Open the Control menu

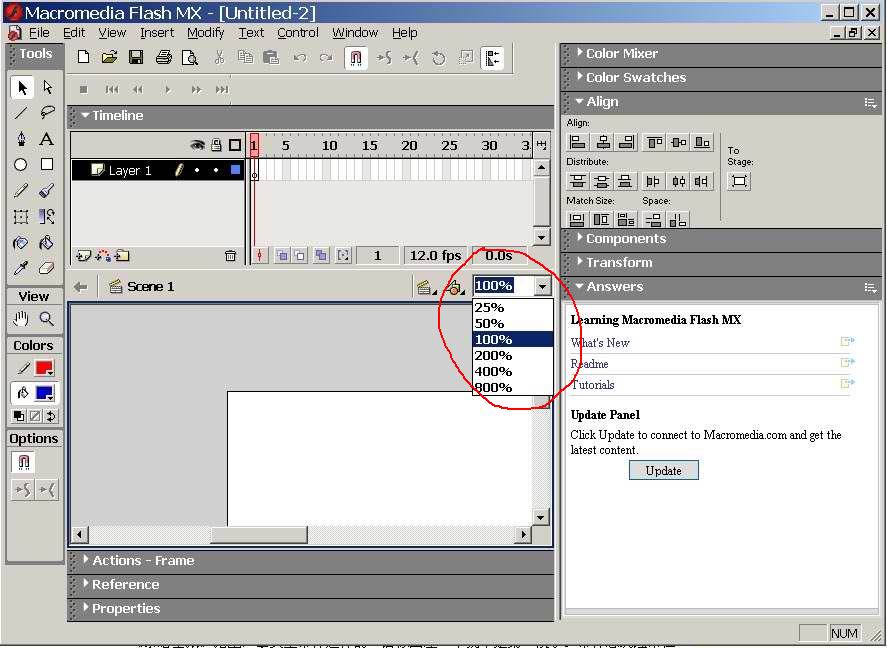coord(298,33)
